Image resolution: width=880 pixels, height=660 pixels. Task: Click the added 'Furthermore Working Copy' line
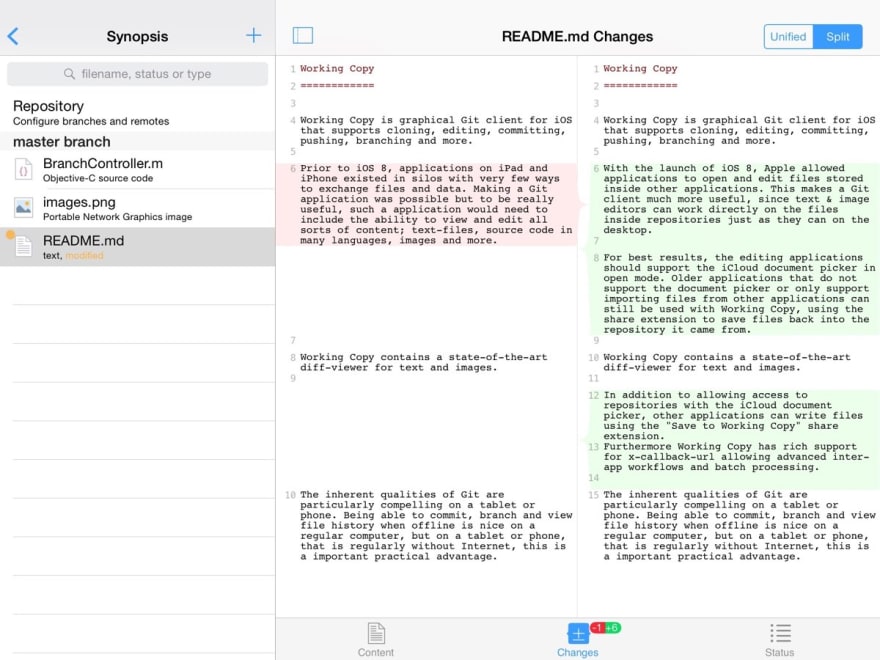[x=735, y=457]
